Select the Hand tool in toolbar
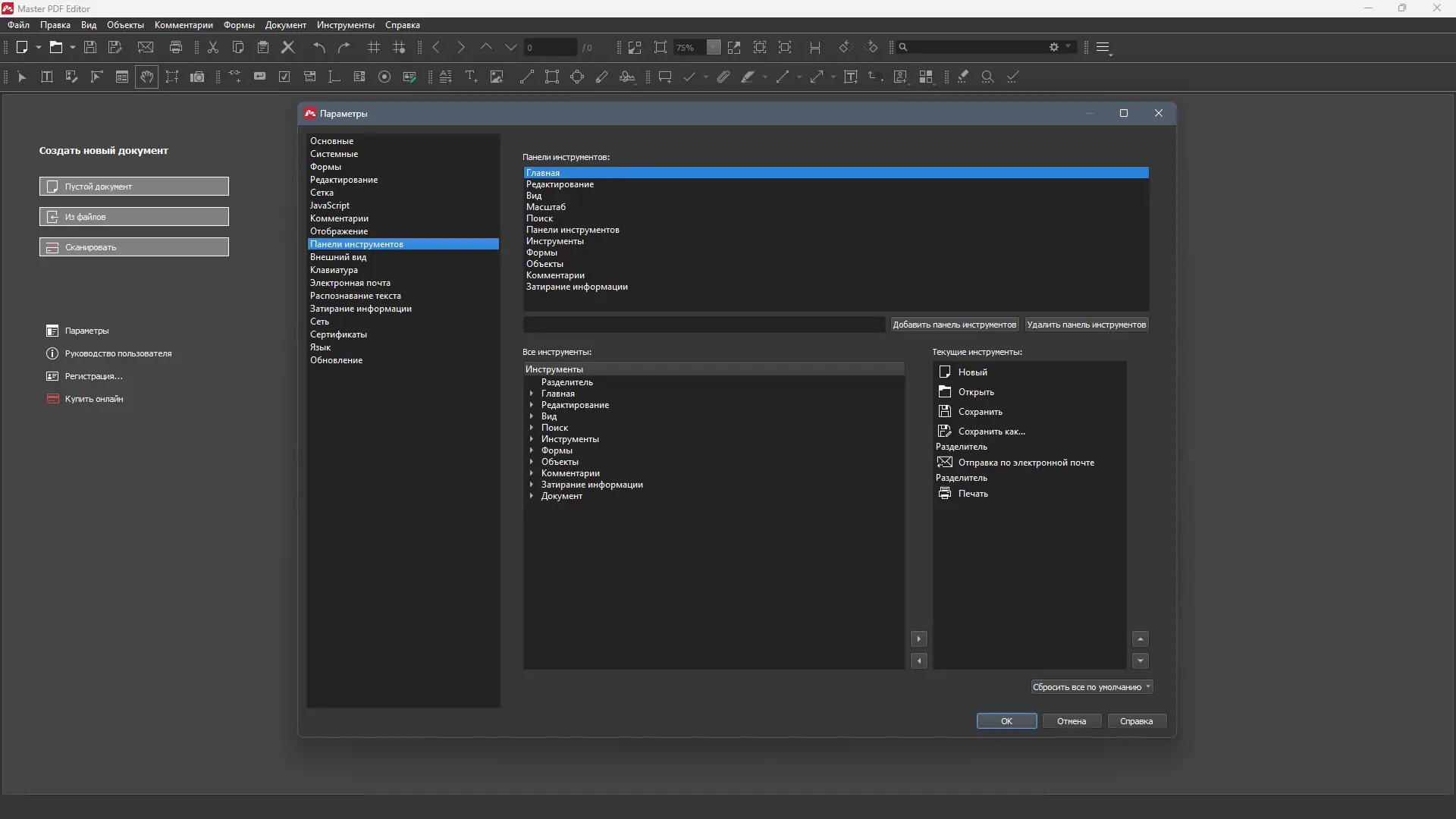1456x819 pixels. 146,77
